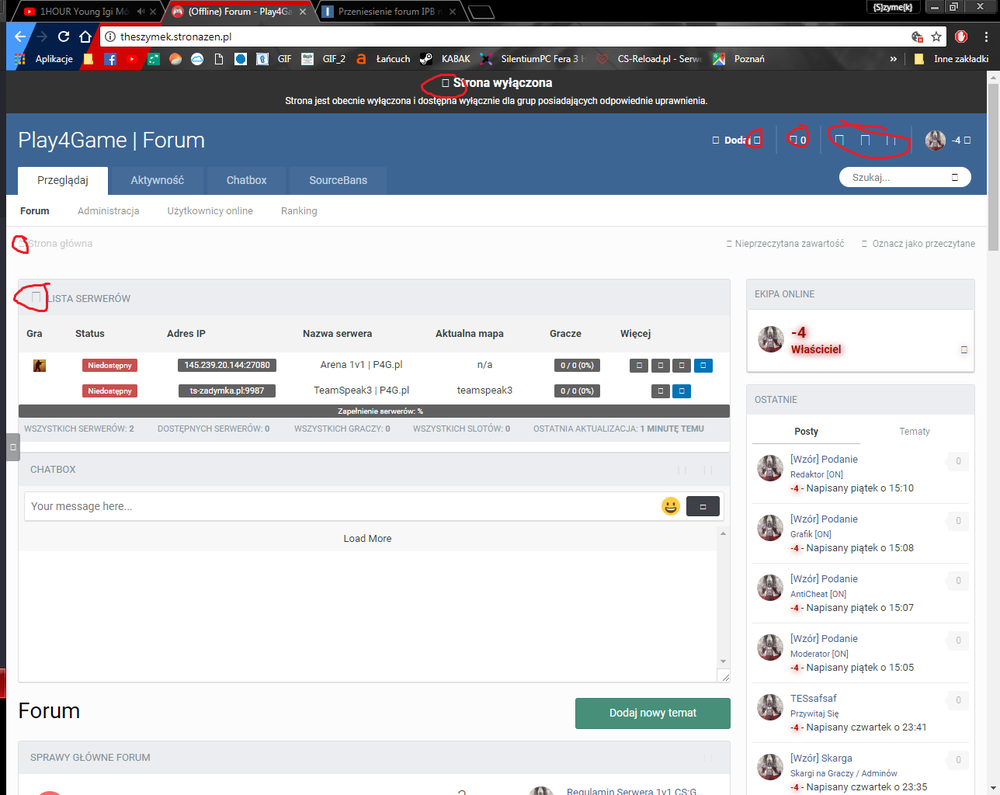
Task: Open Nieprzeczytana zawartość link
Action: pyautogui.click(x=785, y=244)
